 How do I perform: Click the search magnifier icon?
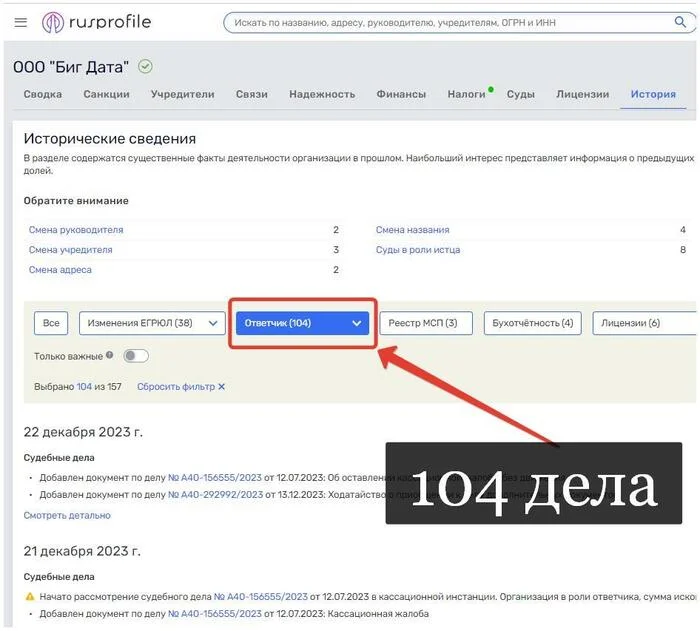[x=679, y=22]
